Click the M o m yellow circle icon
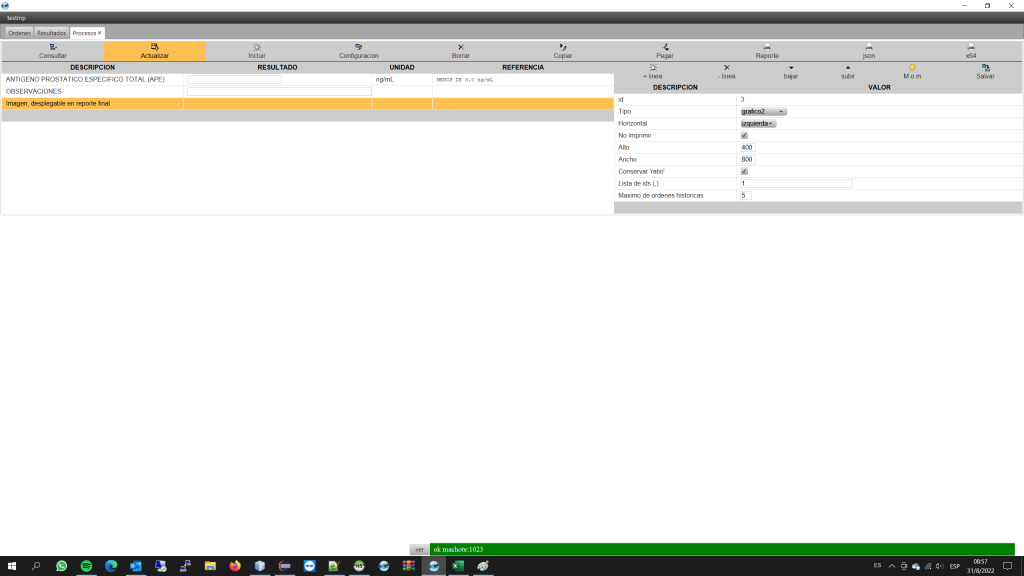Viewport: 1024px width, 576px height. coord(912,67)
